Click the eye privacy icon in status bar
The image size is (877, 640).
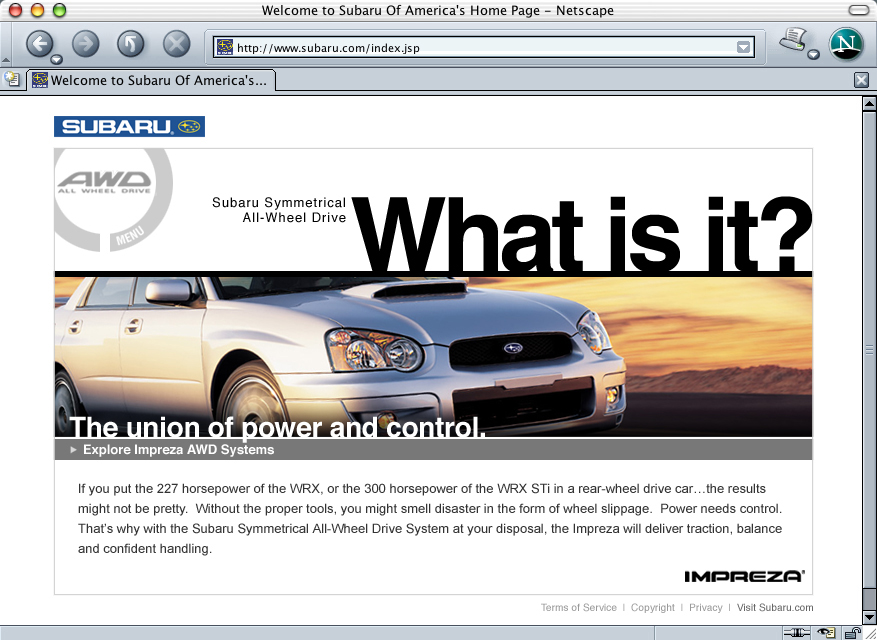click(826, 632)
